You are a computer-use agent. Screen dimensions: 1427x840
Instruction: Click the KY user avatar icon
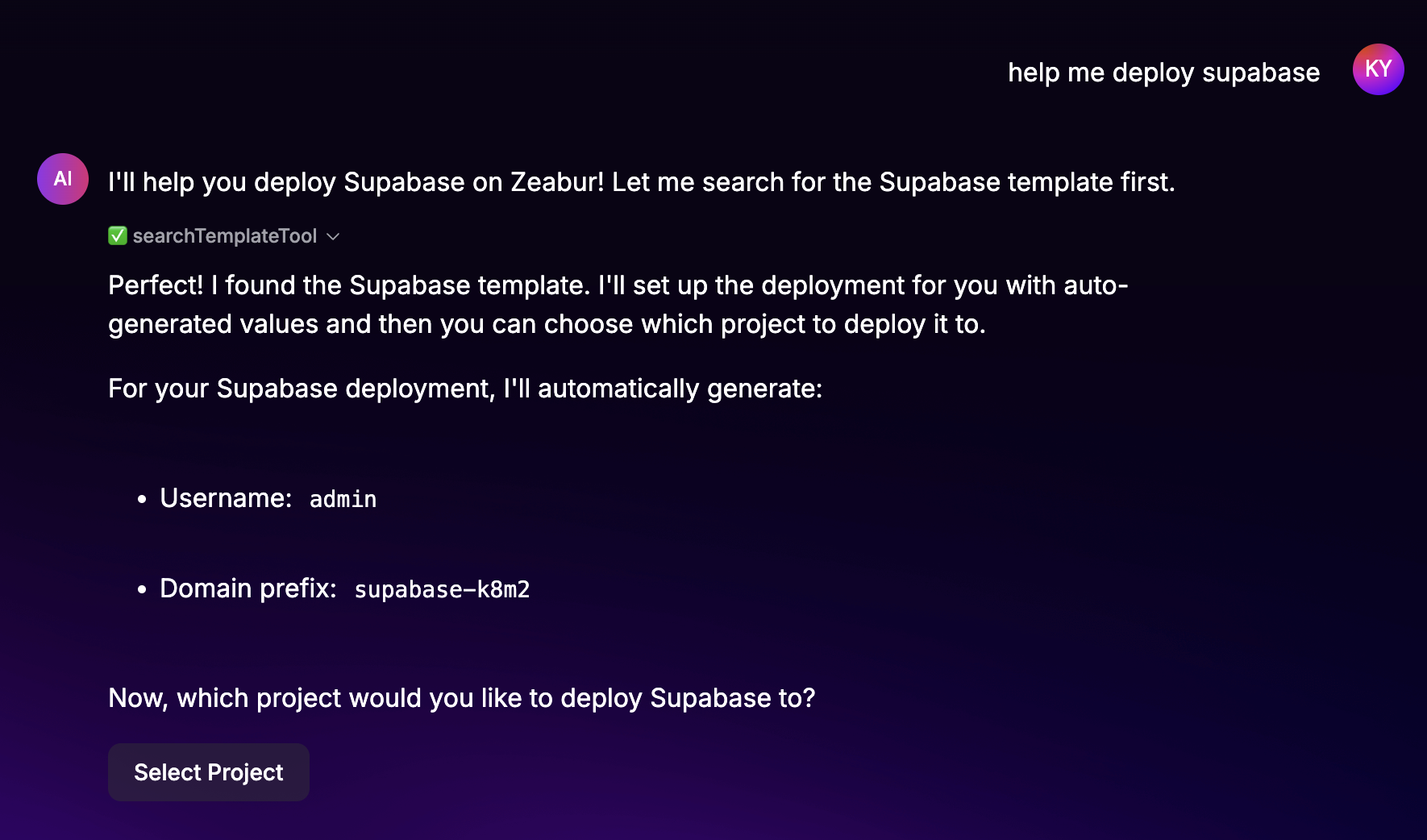[x=1379, y=69]
